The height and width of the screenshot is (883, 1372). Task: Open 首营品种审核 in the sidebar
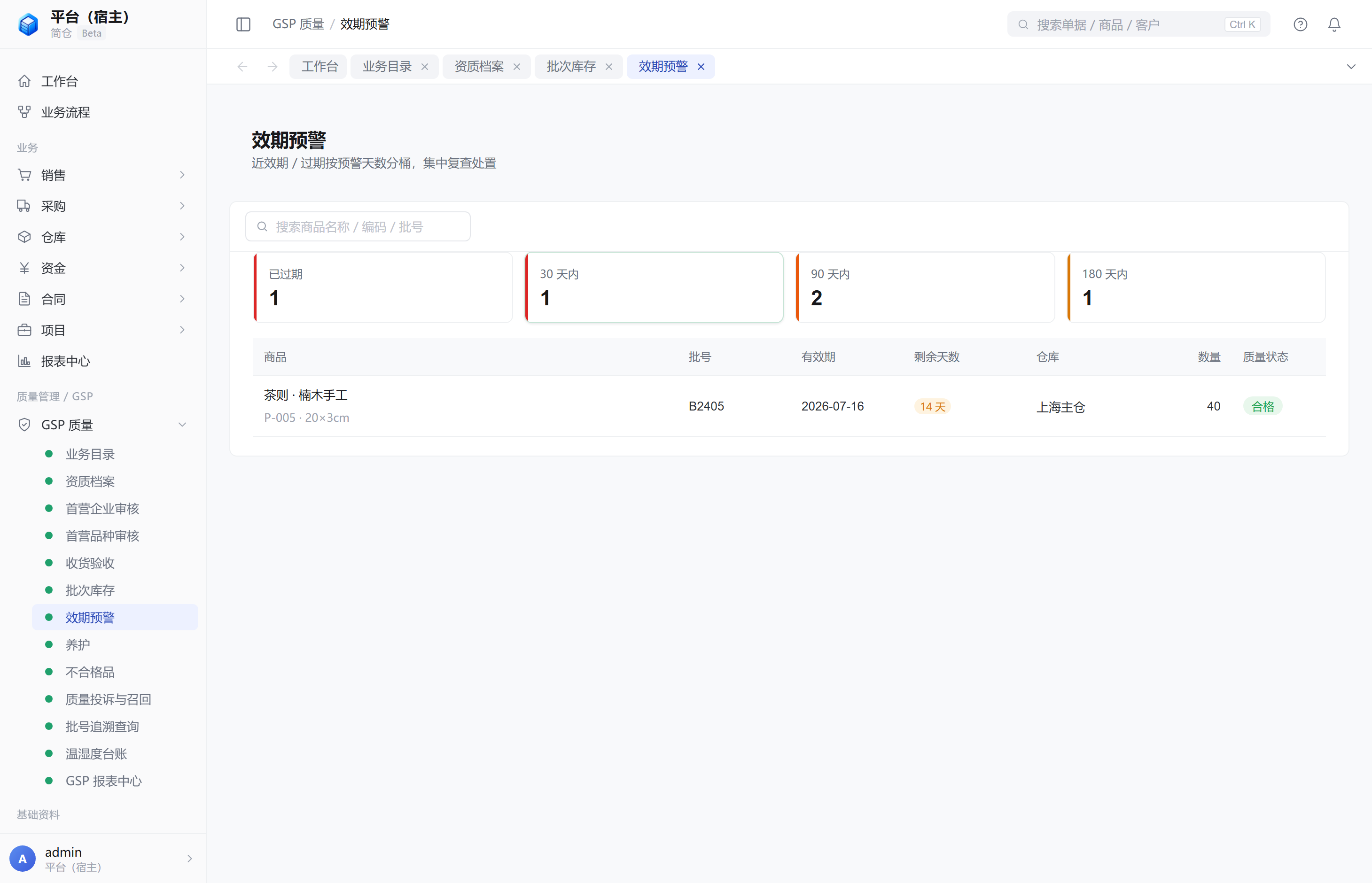115,535
